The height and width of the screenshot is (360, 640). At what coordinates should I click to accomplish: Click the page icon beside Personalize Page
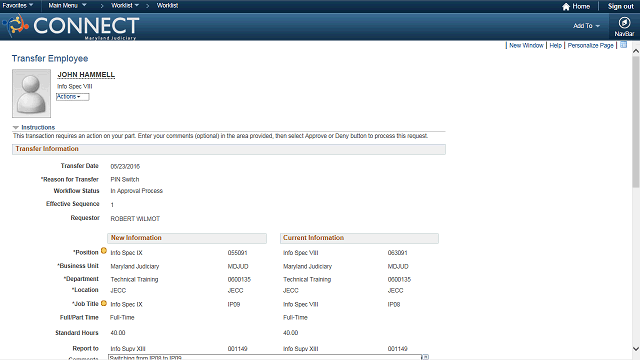[623, 45]
